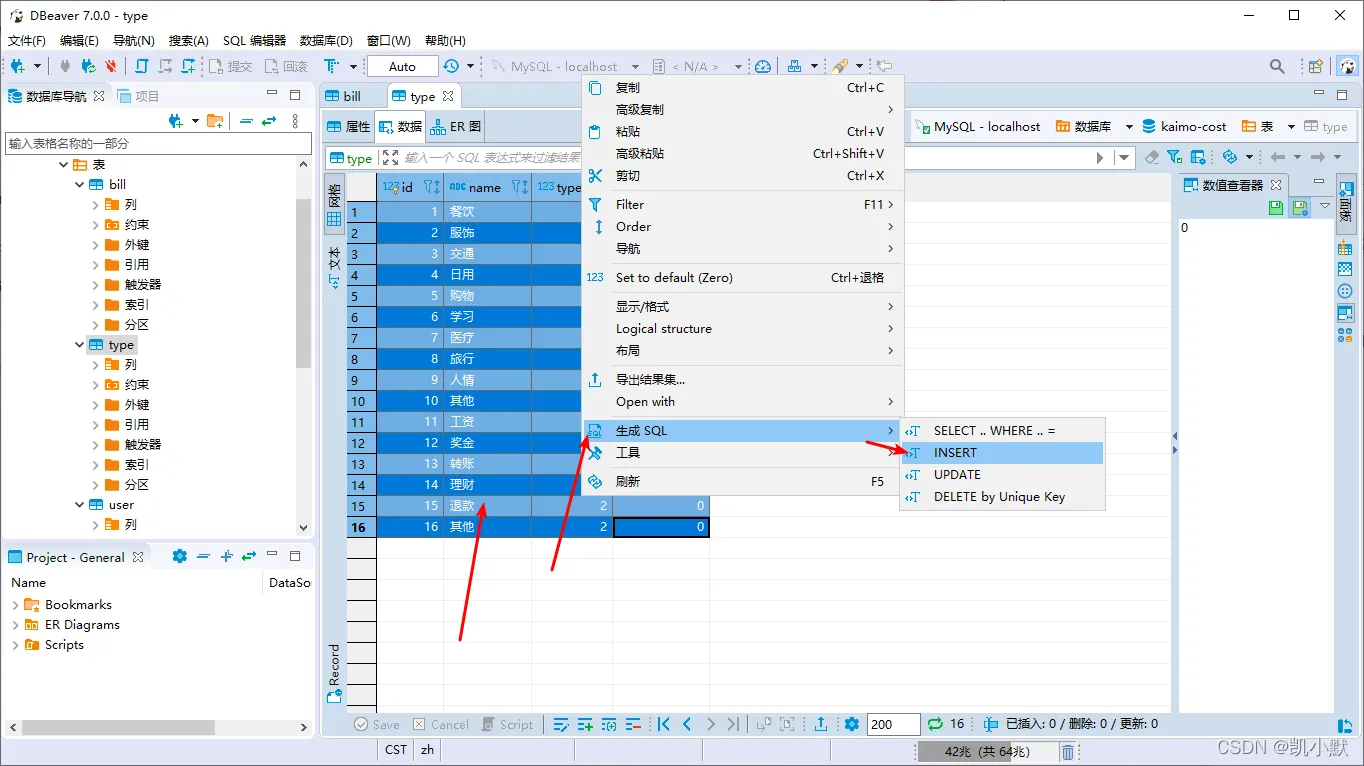Click MySQL - localhost breadcrumb link

[x=977, y=127]
